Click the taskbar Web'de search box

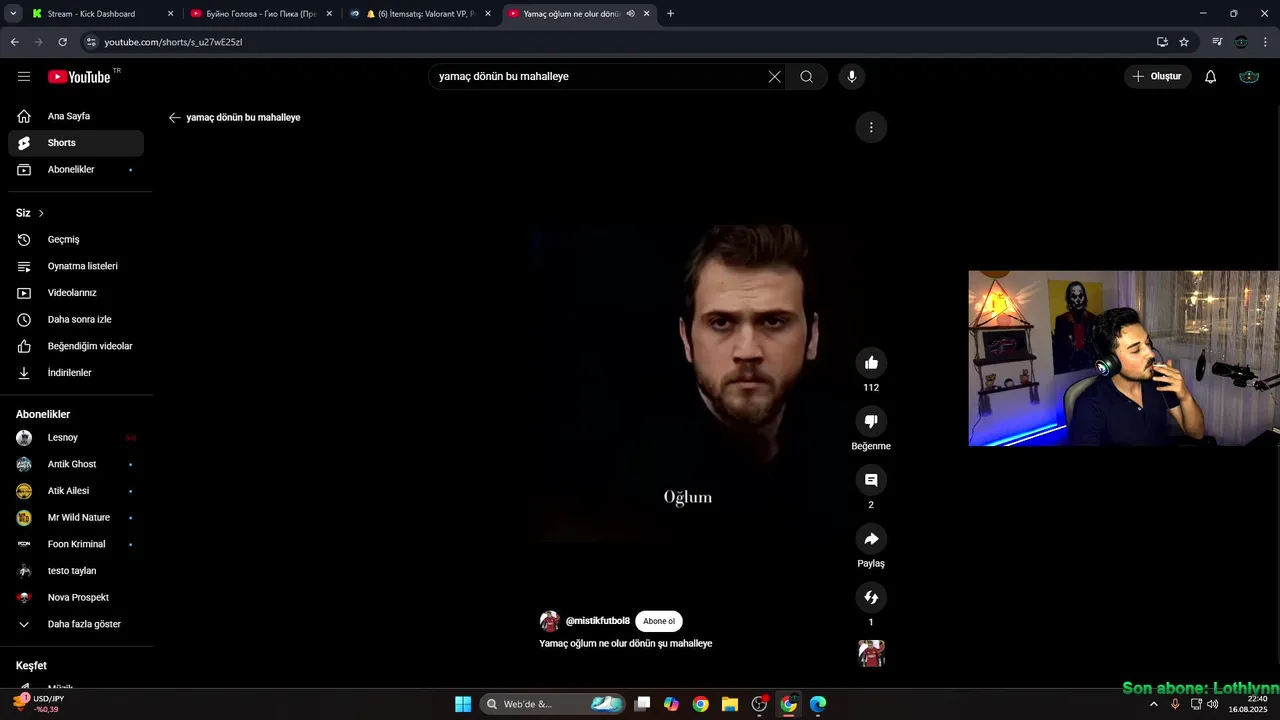pos(552,704)
